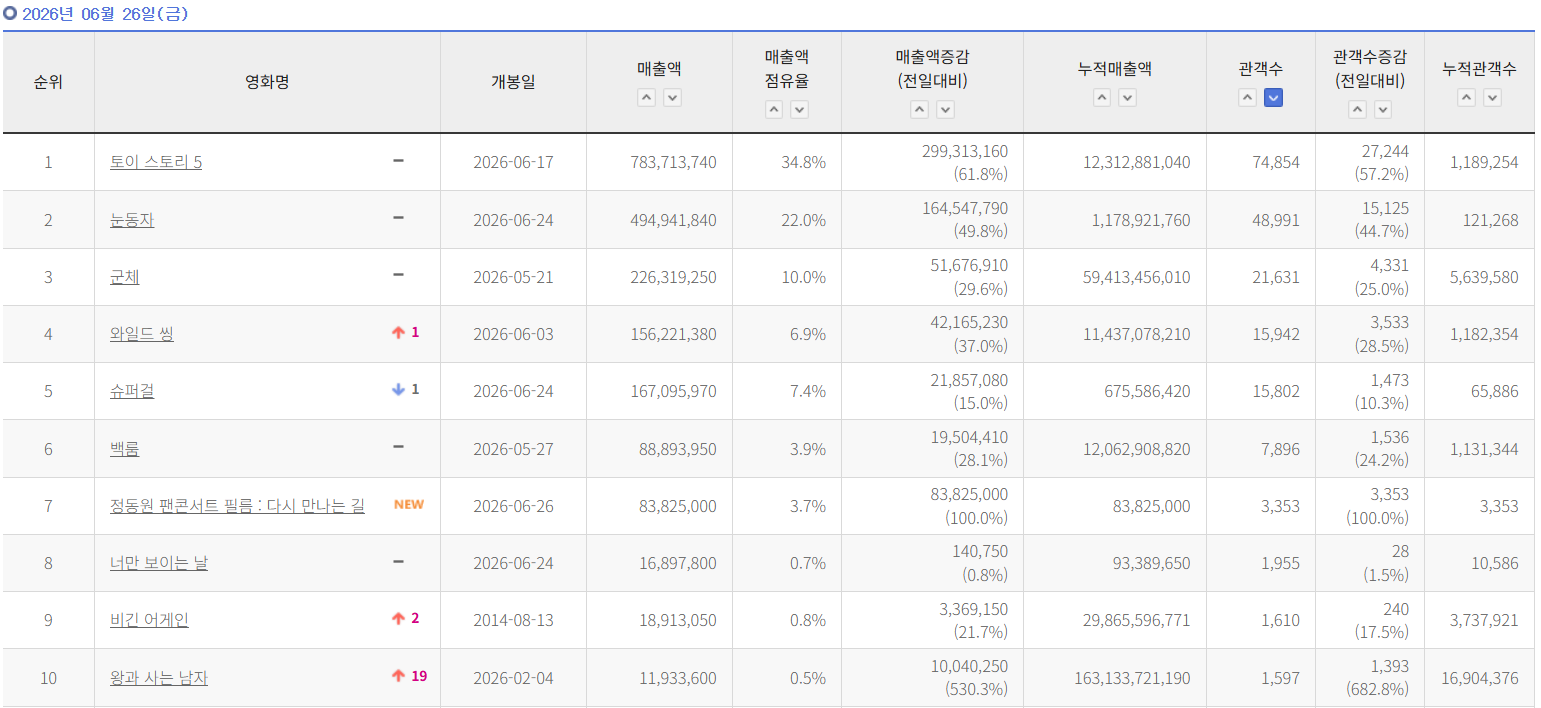Sort 매출액 점유율 descending arrow
The height and width of the screenshot is (708, 1541).
(800, 110)
